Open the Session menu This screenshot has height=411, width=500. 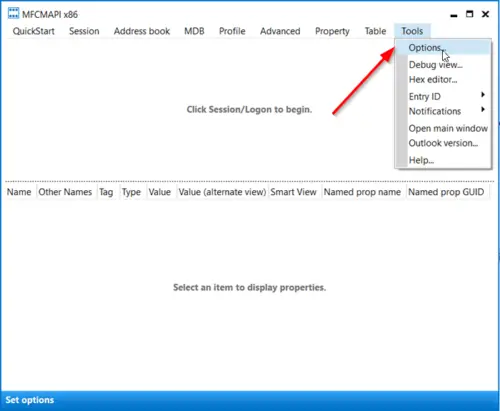pos(84,31)
